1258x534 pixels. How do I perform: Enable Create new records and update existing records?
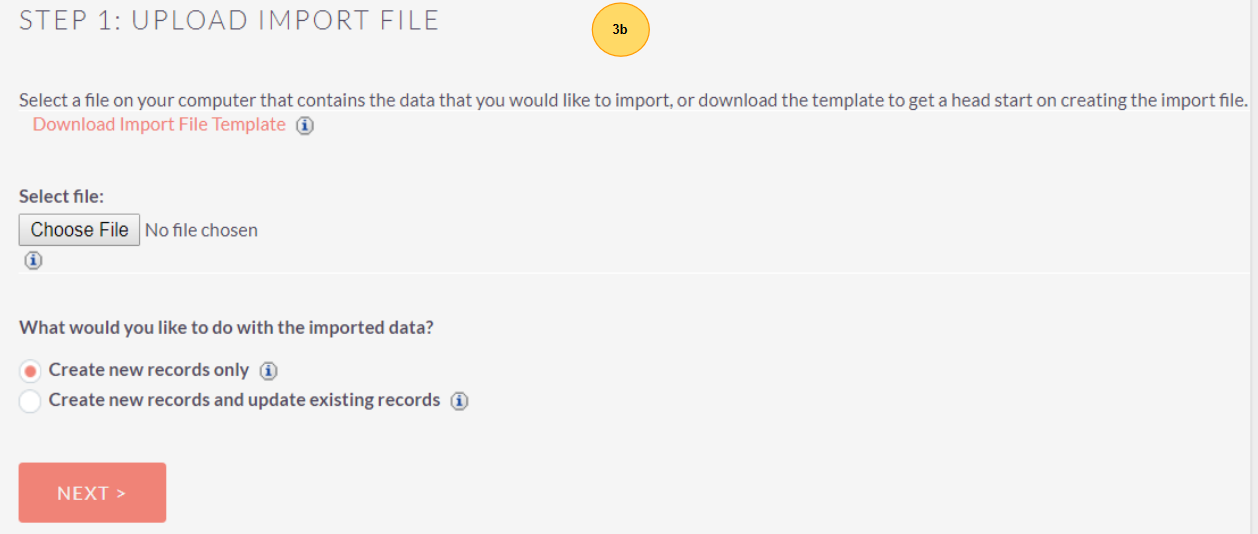pyautogui.click(x=30, y=401)
